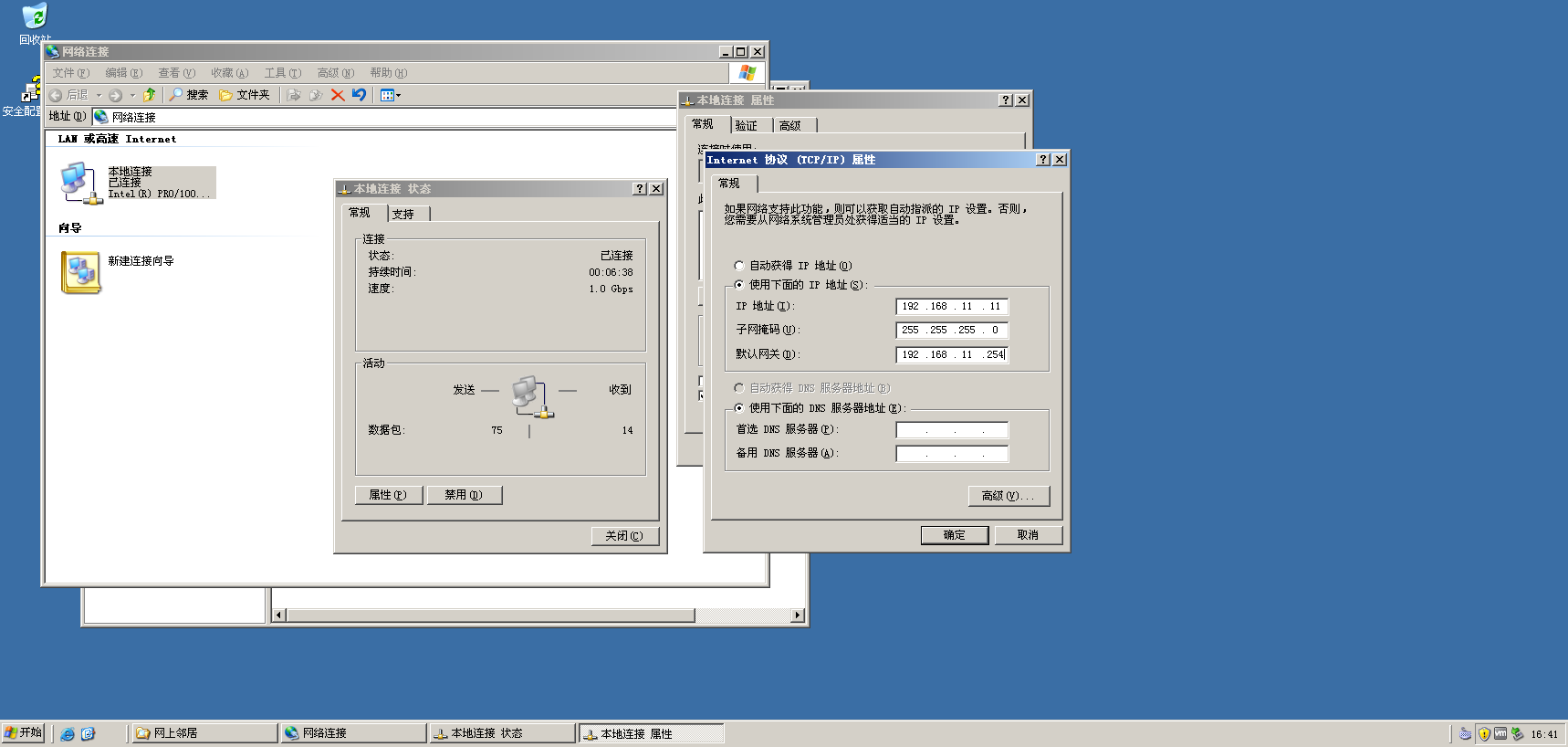The width and height of the screenshot is (1568, 747).
Task: Switch to the 支持 tab in status dialog
Action: 403,214
